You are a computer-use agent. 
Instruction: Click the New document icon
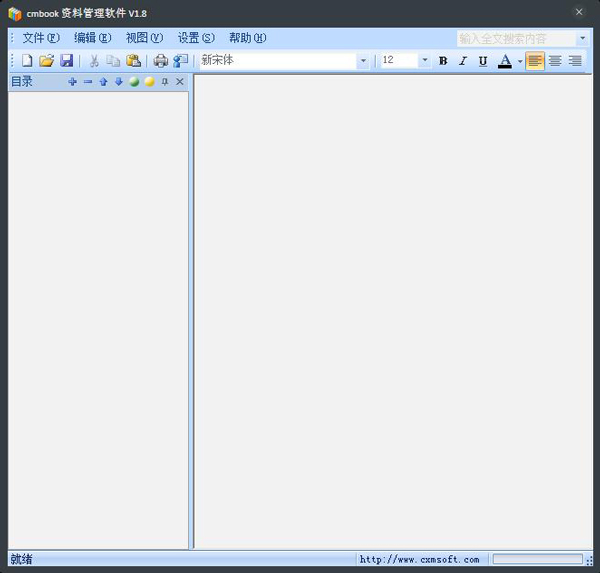pyautogui.click(x=27, y=60)
